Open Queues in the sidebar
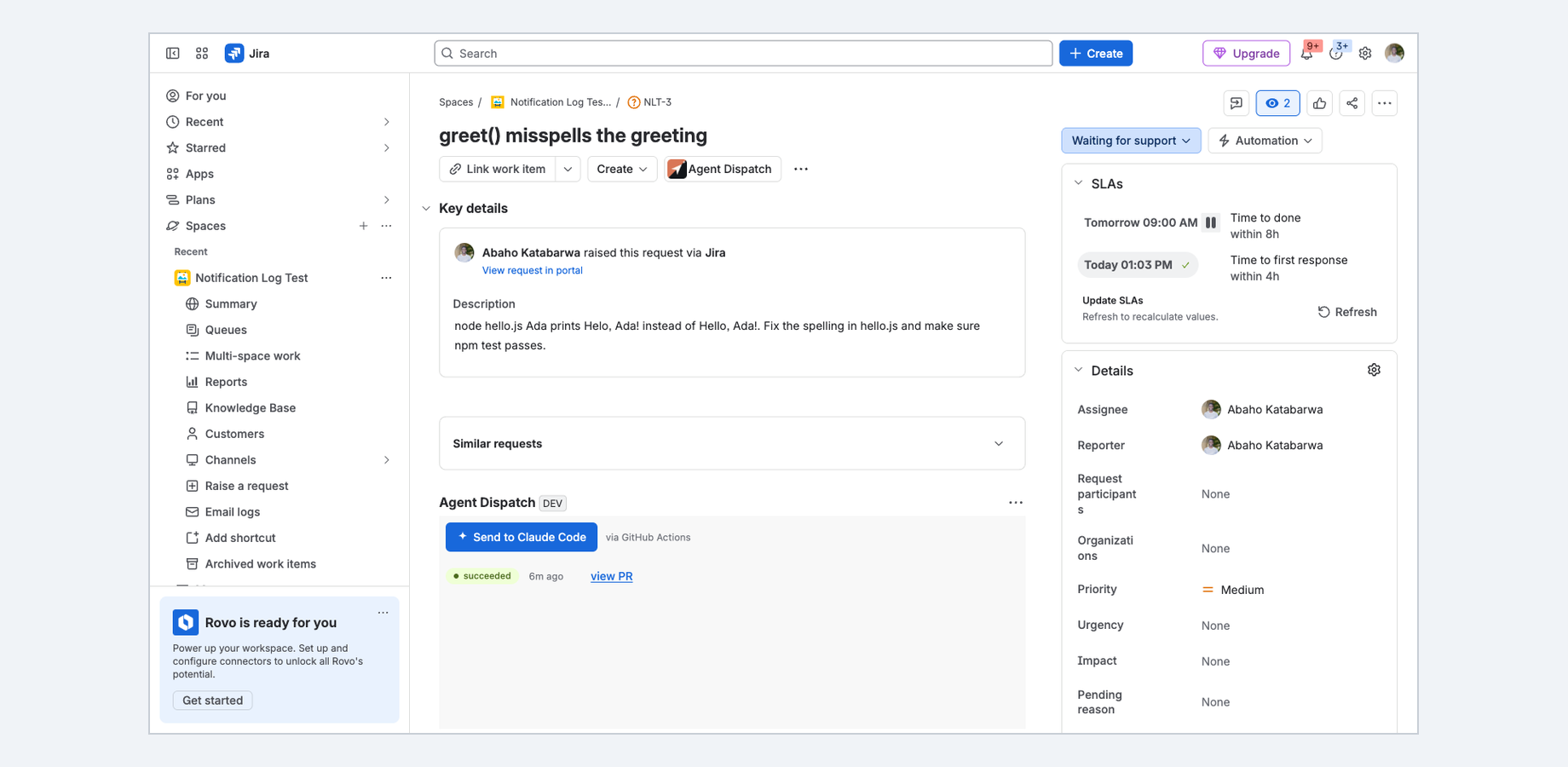The width and height of the screenshot is (1568, 767). click(x=226, y=330)
